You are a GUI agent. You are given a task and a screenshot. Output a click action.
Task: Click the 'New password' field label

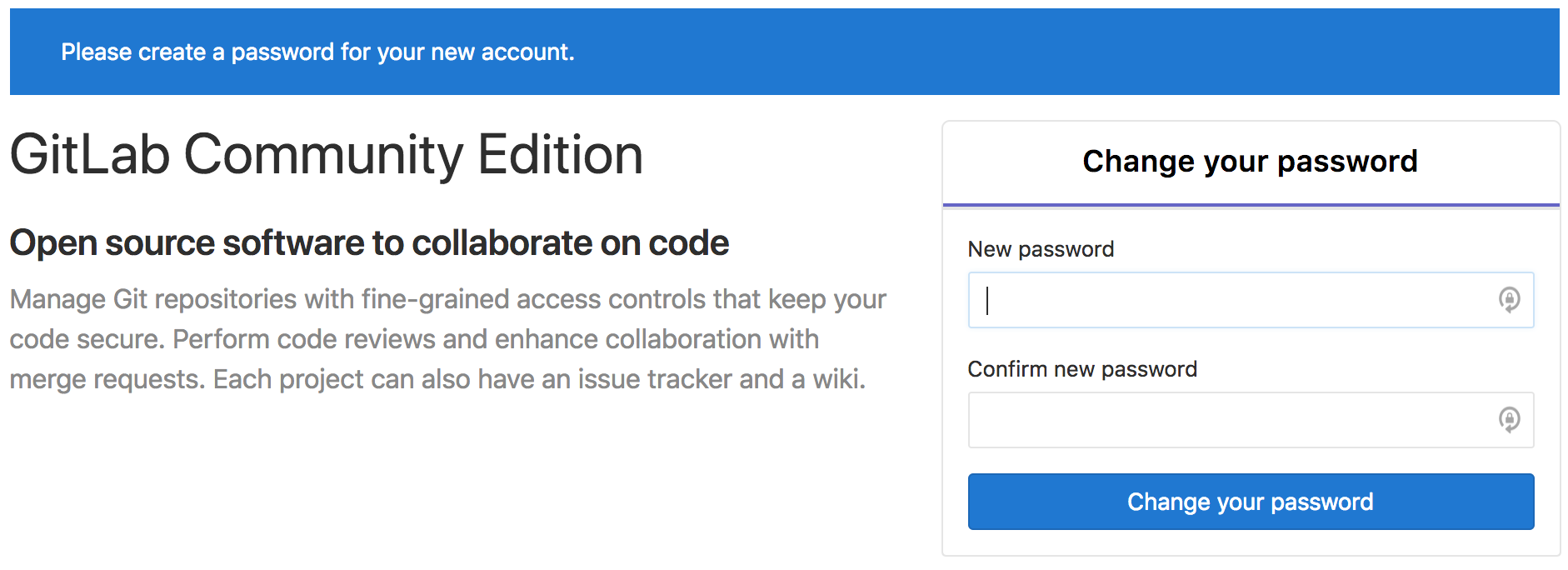[1041, 249]
